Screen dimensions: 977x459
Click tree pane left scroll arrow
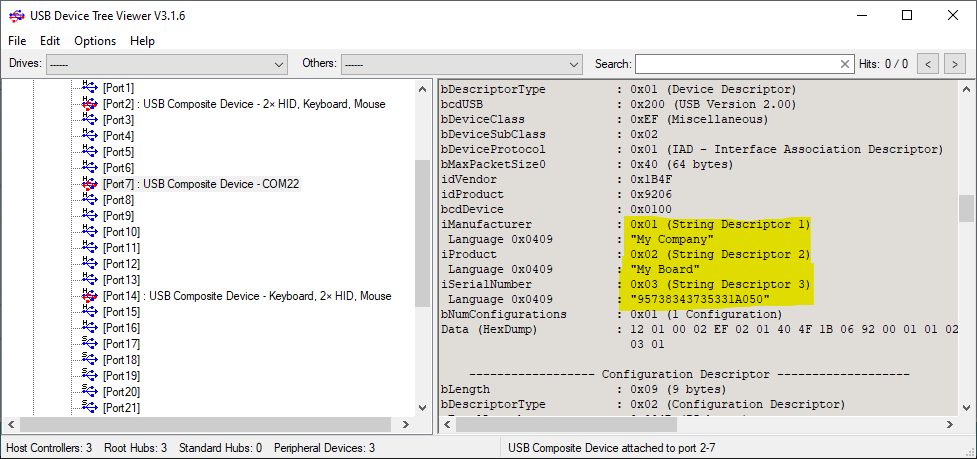pyautogui.click(x=11, y=424)
